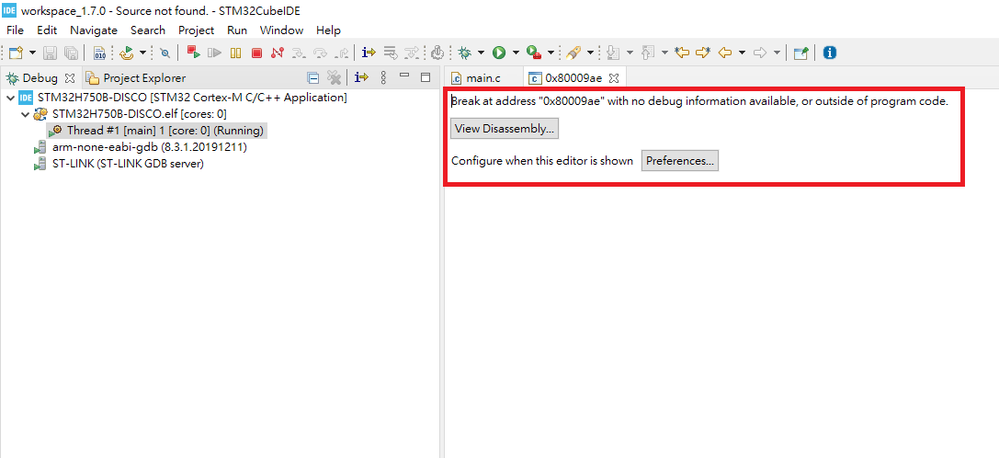Open the New dropdown arrow
The width and height of the screenshot is (999, 458).
(x=32, y=53)
